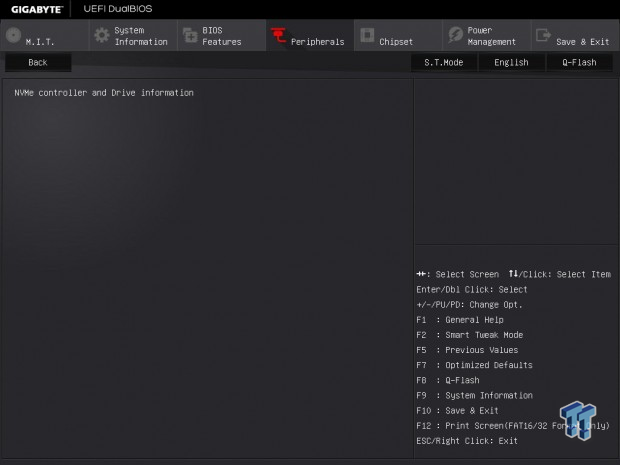Launch Q-Flash utility button

(x=579, y=62)
